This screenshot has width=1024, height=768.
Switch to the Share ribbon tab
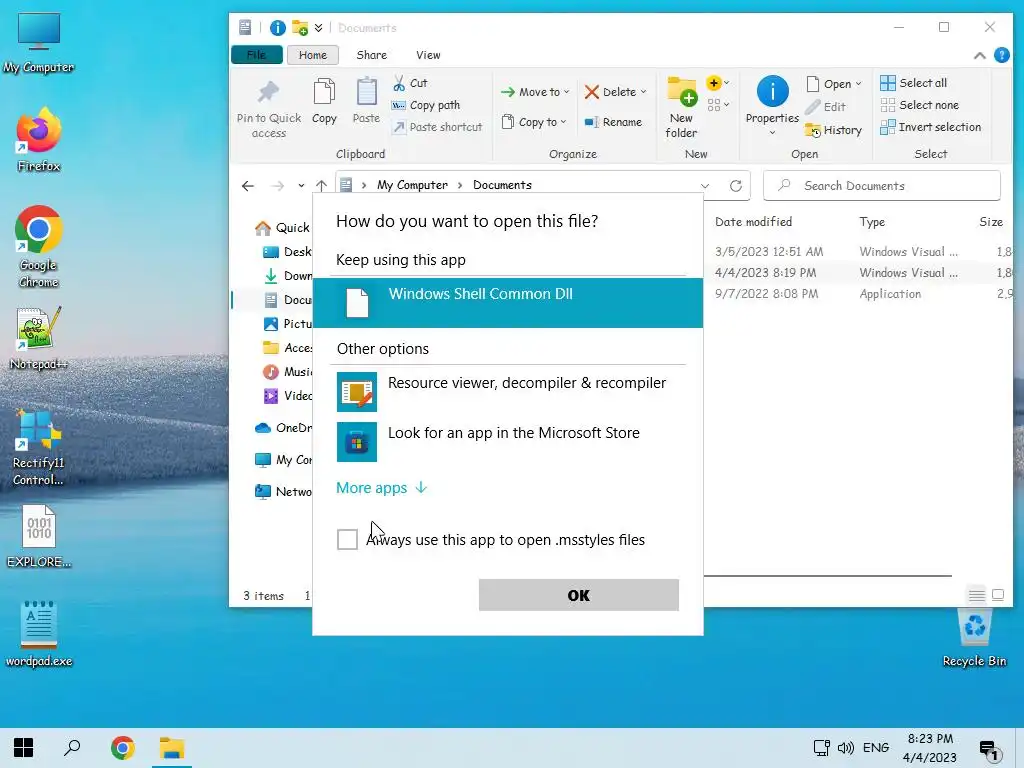click(372, 55)
